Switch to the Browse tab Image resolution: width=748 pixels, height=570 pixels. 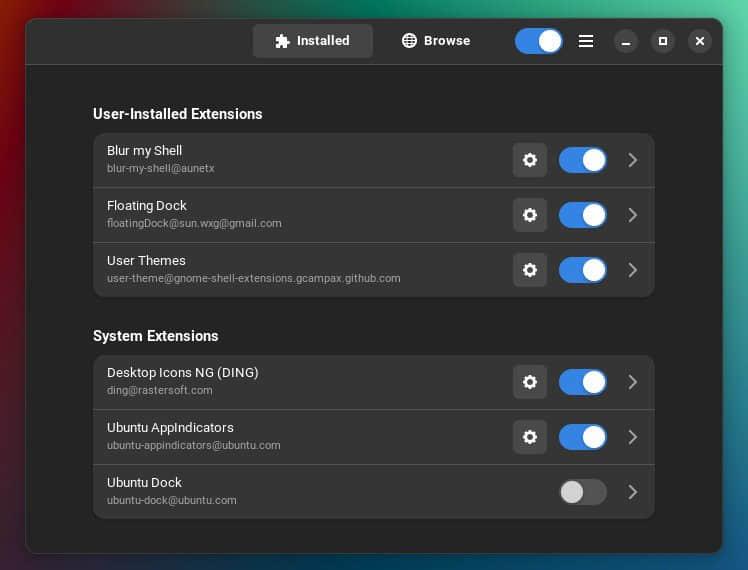(x=435, y=41)
